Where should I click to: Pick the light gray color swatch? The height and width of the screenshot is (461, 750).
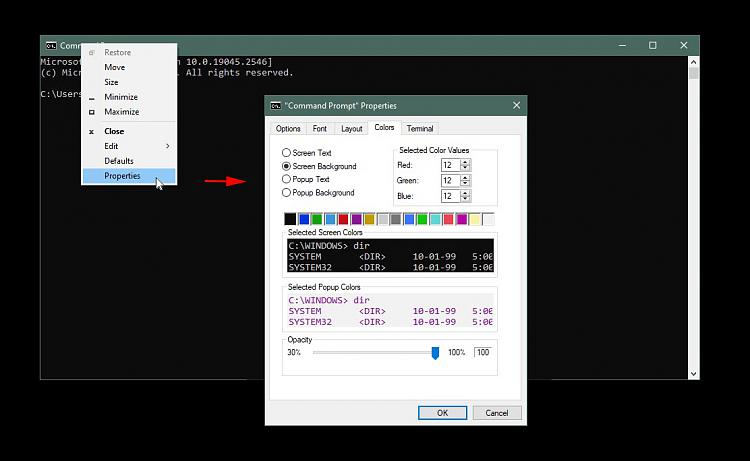[383, 219]
